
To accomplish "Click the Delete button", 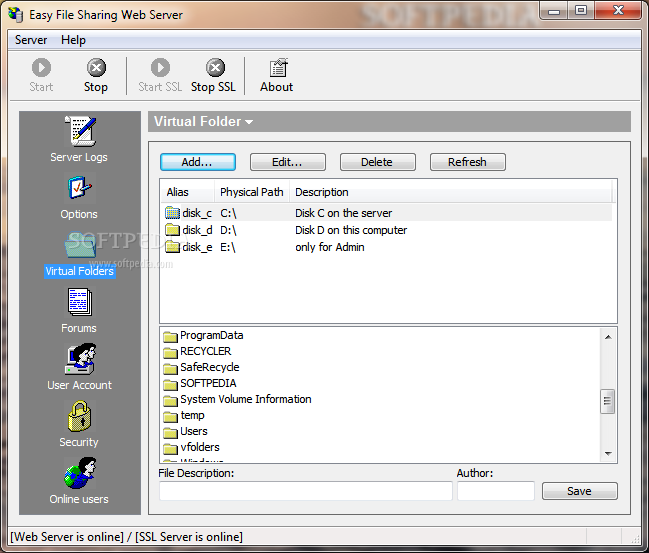I will click(x=378, y=162).
